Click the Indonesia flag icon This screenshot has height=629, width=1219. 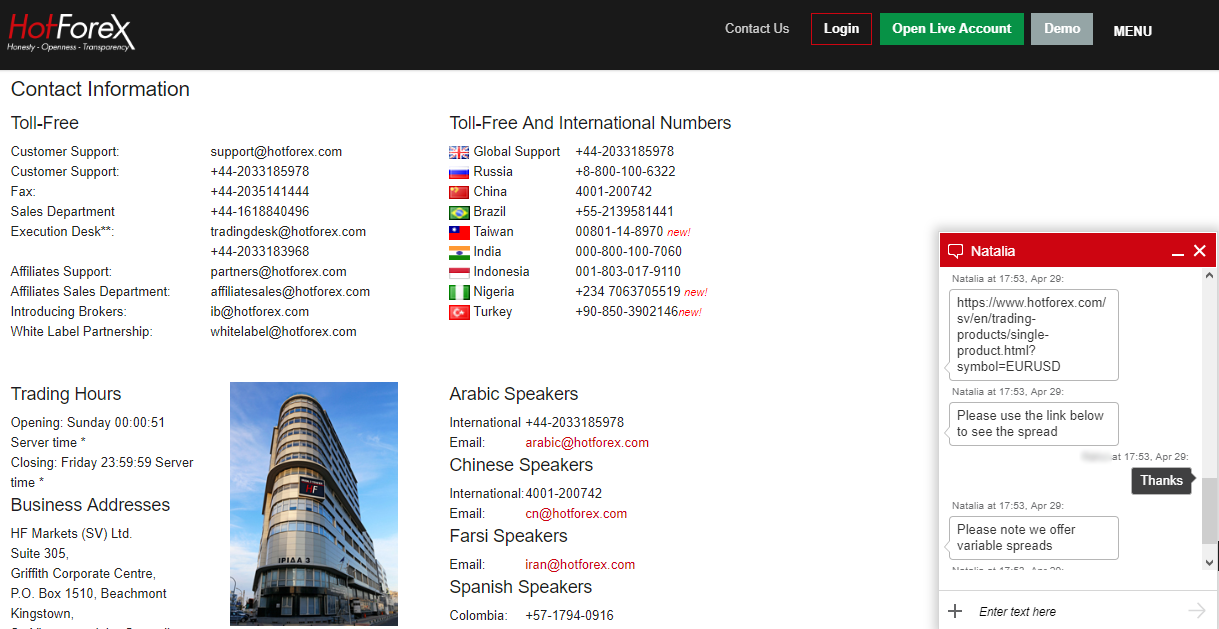coord(459,272)
